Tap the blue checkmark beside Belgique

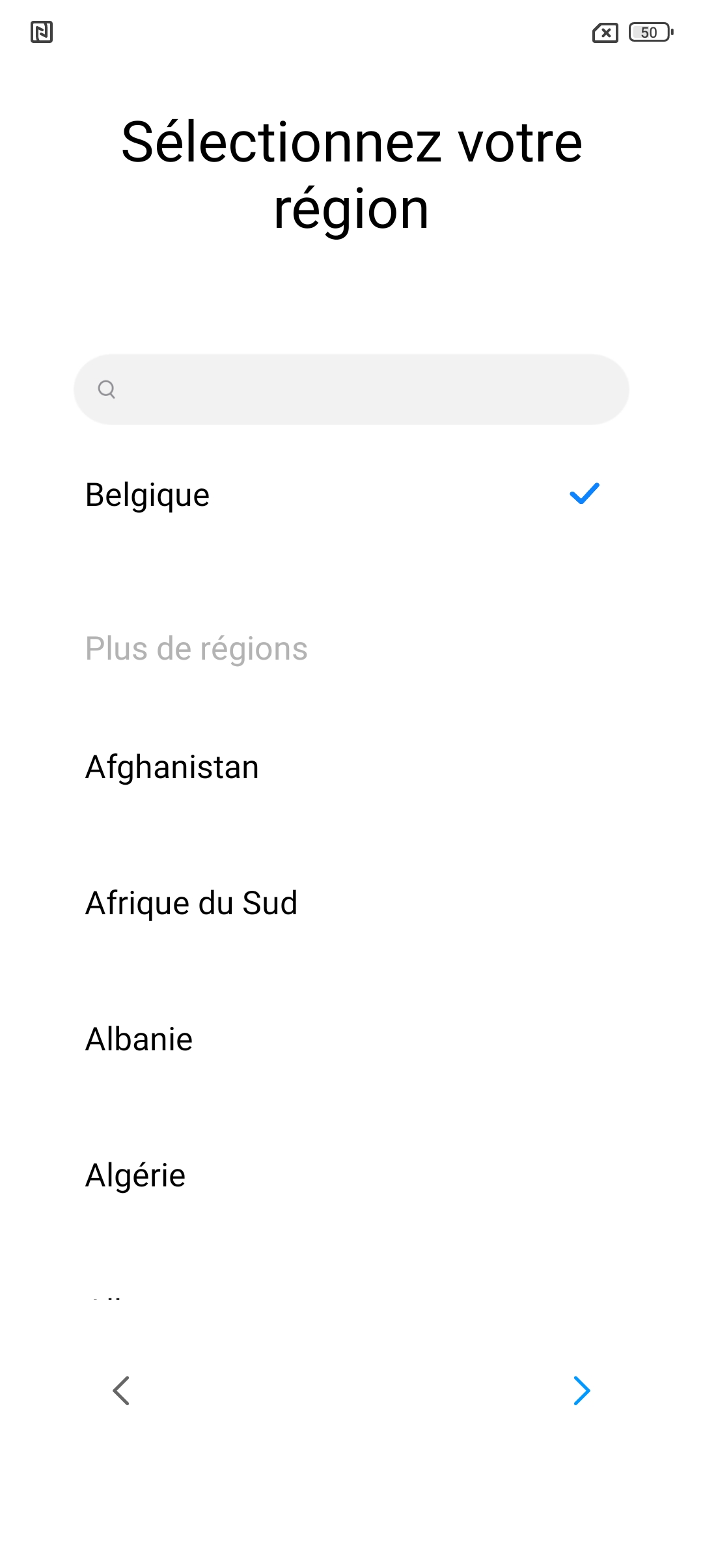click(x=584, y=494)
